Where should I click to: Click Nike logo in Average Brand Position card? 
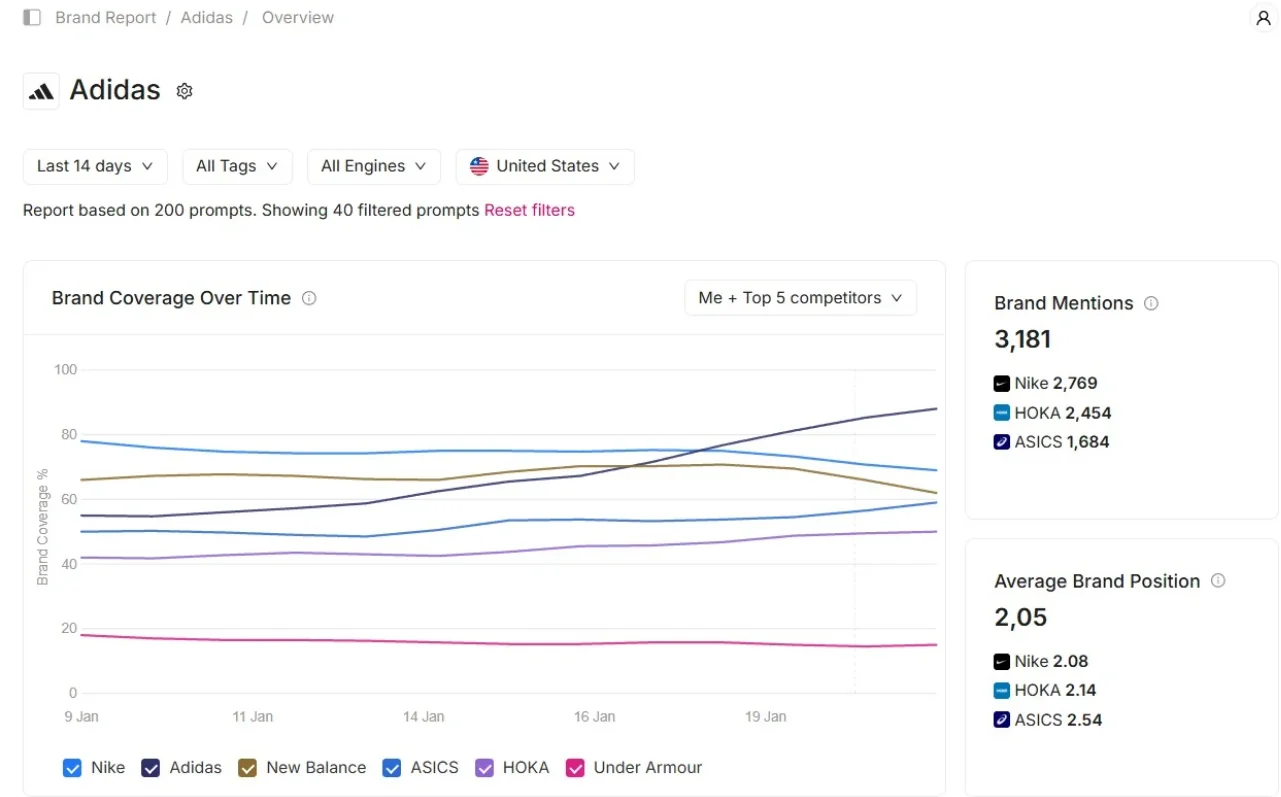(1002, 661)
